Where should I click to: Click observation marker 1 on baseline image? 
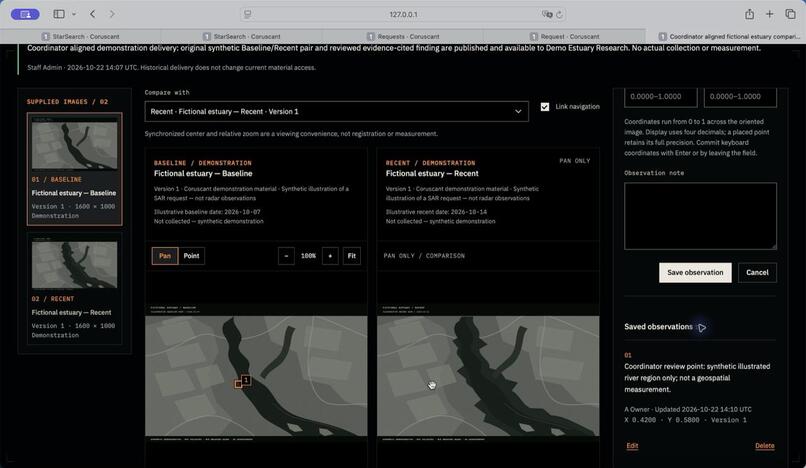coord(246,380)
